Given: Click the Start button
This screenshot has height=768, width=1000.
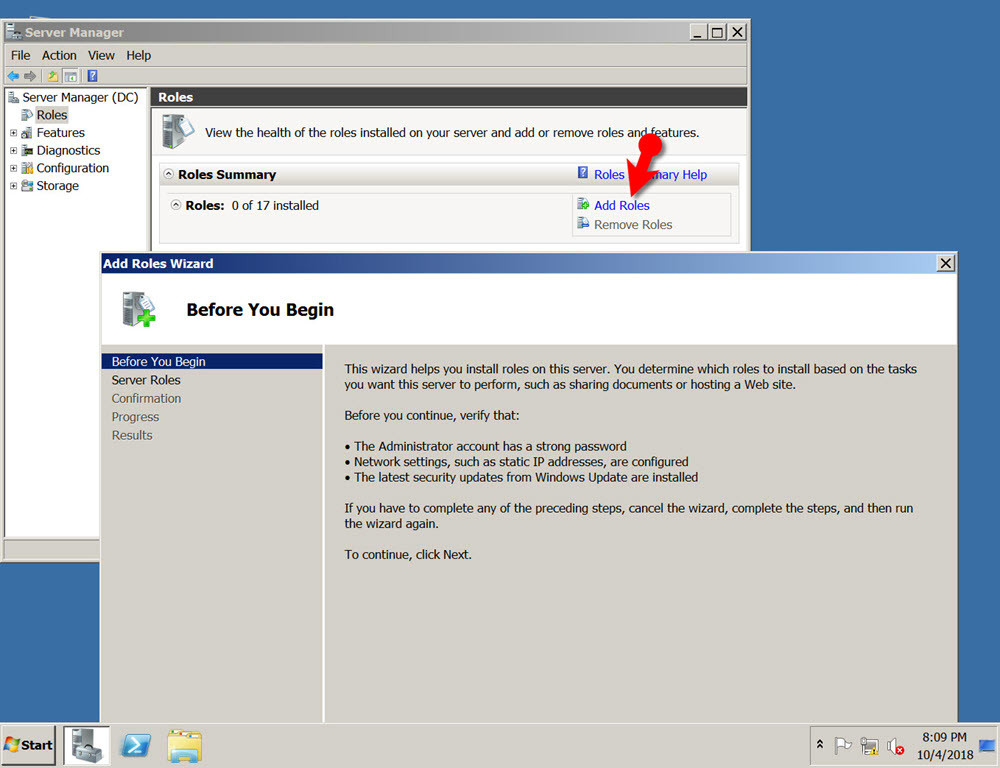Looking at the screenshot, I should tap(28, 745).
